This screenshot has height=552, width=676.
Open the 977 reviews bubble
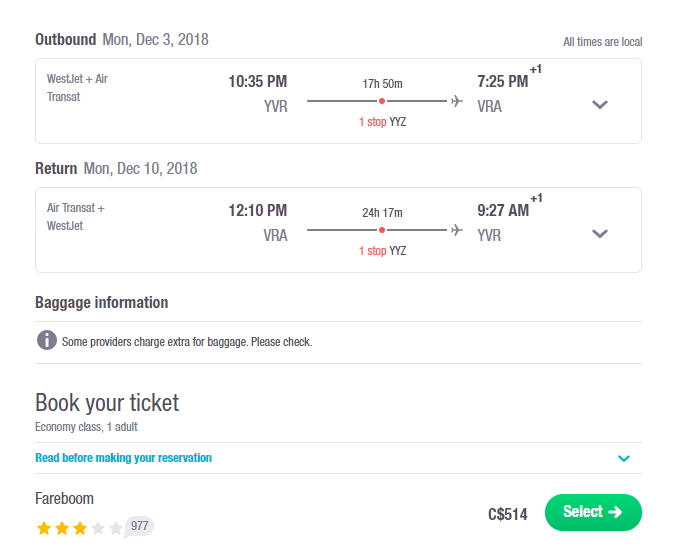tap(139, 526)
